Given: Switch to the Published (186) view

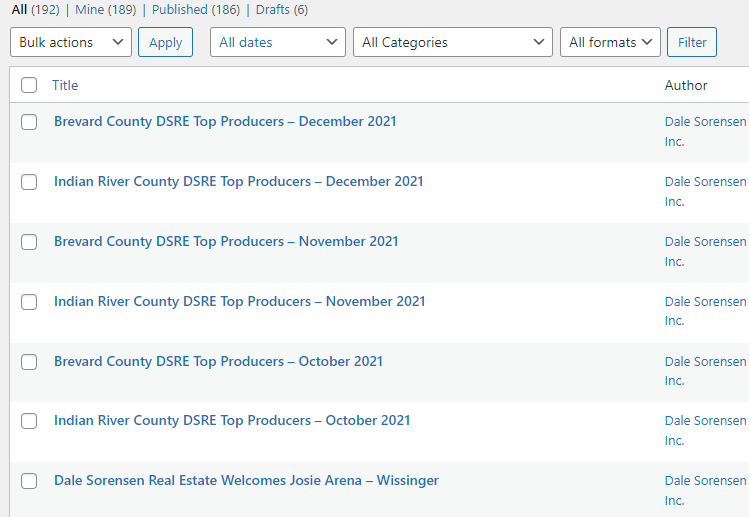Looking at the screenshot, I should pyautogui.click(x=196, y=10).
